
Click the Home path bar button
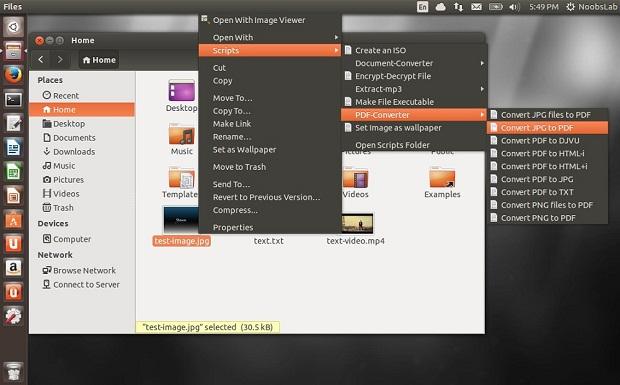point(99,60)
